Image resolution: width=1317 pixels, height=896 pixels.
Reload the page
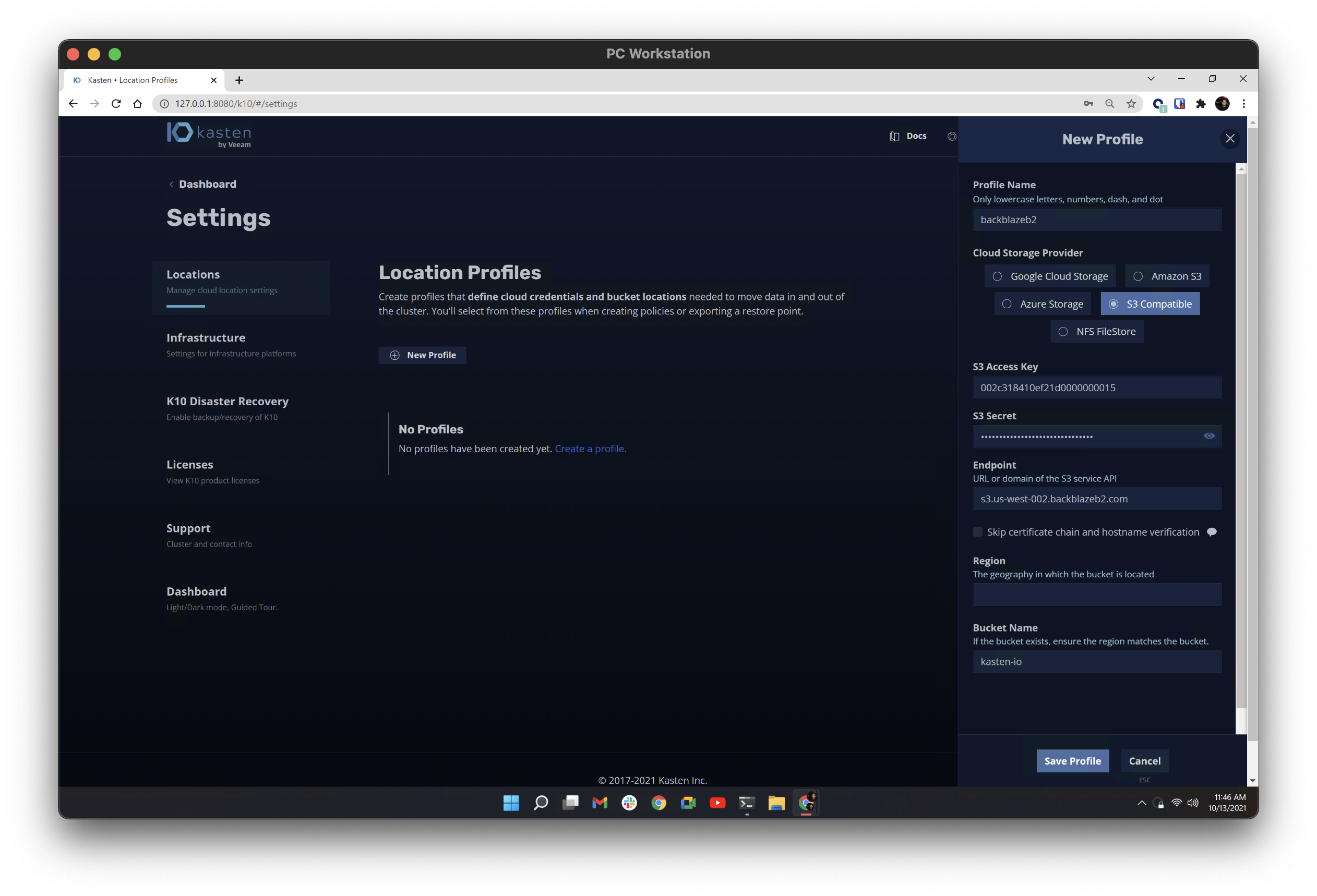116,104
